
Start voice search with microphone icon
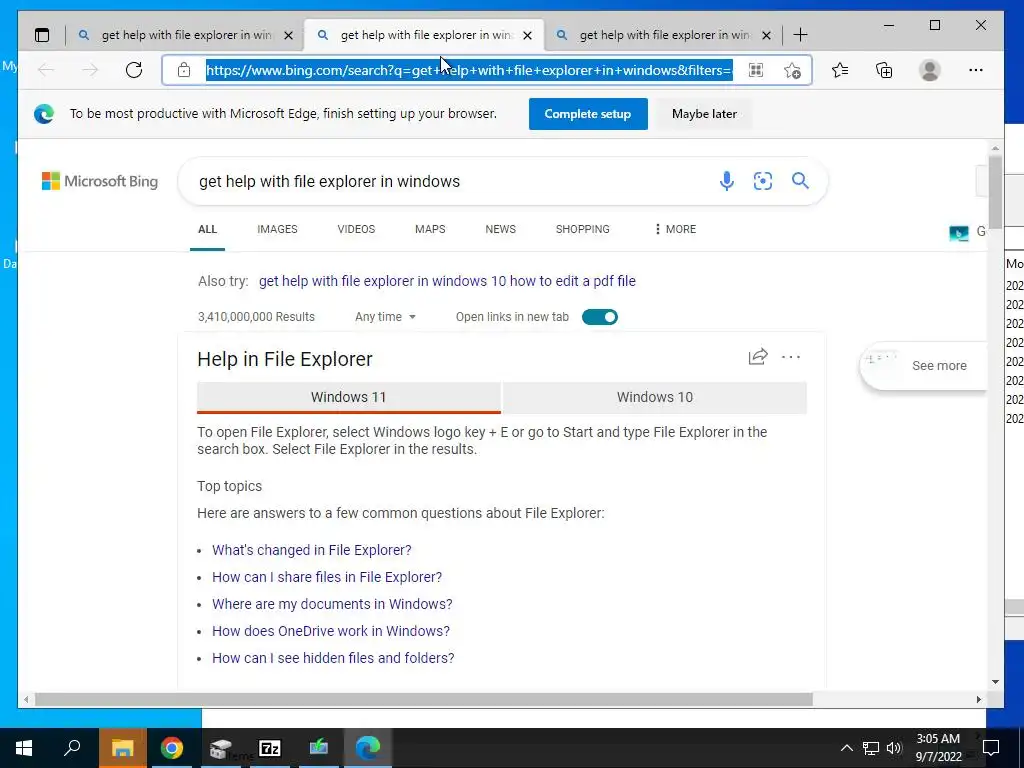point(726,181)
